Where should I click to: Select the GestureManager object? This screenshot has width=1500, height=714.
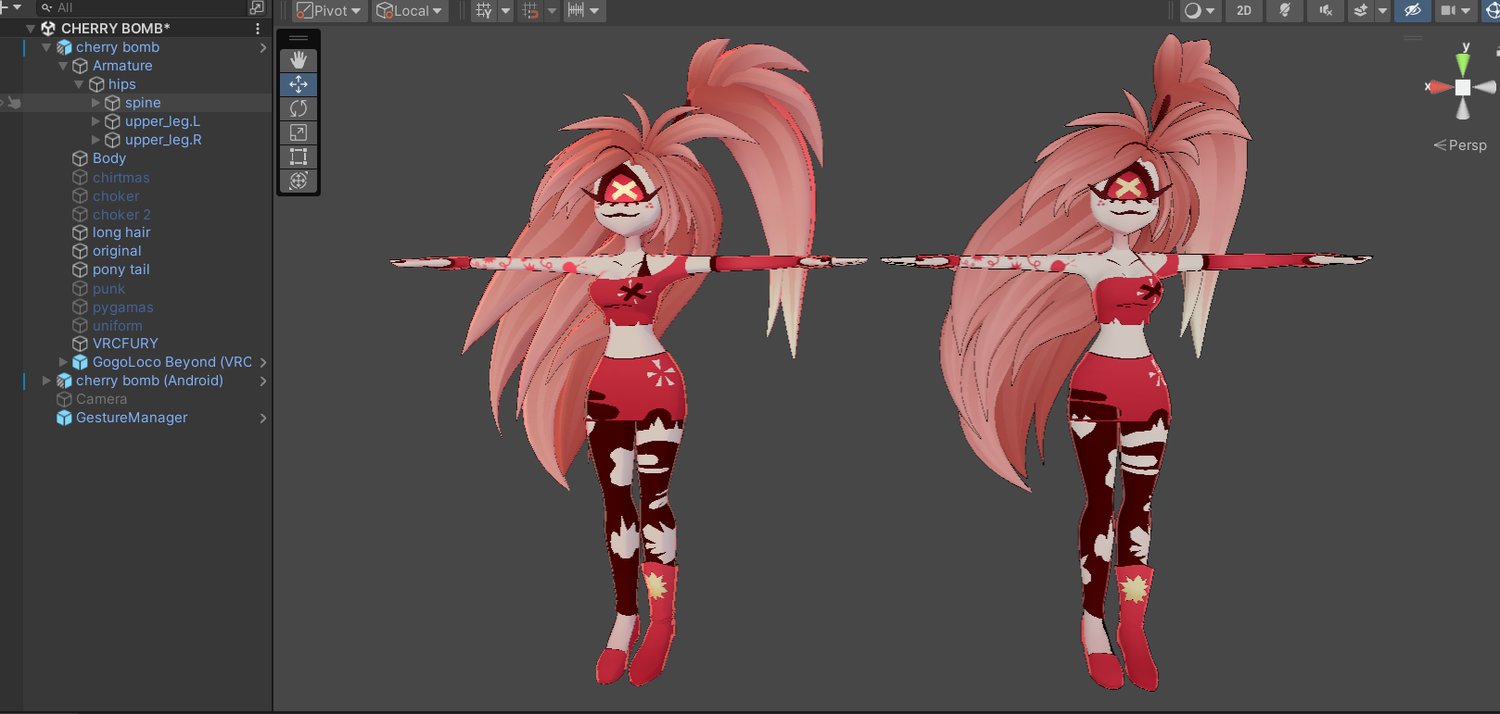131,418
